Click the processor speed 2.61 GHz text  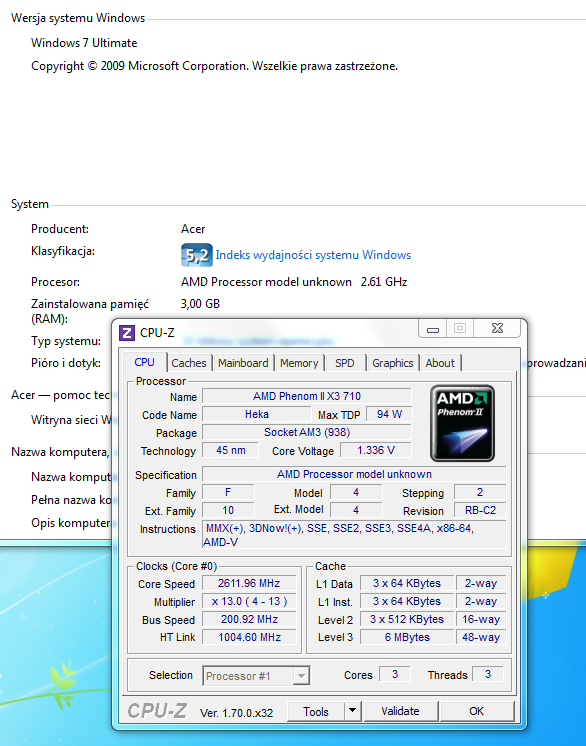coord(384,282)
